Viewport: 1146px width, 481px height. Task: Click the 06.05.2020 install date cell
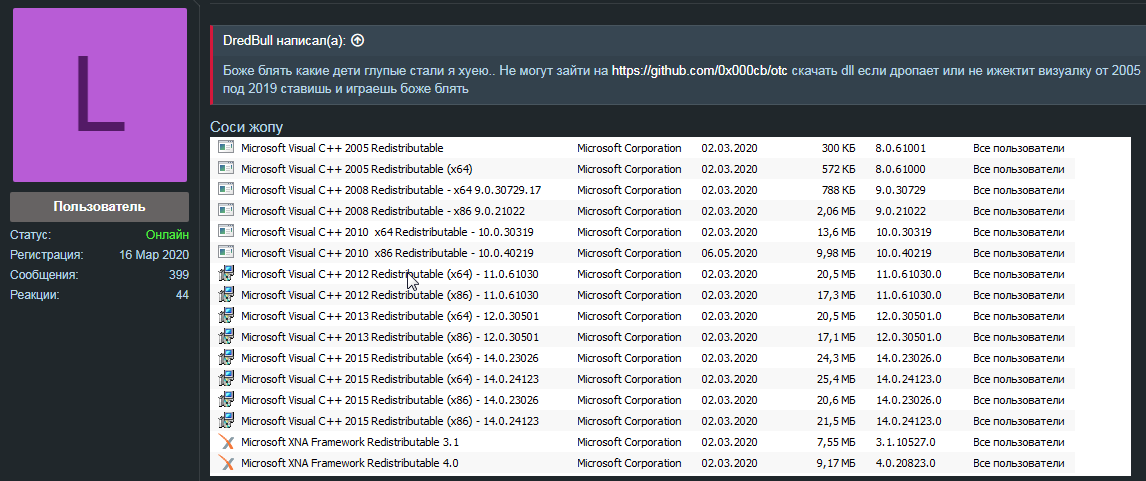click(x=729, y=253)
